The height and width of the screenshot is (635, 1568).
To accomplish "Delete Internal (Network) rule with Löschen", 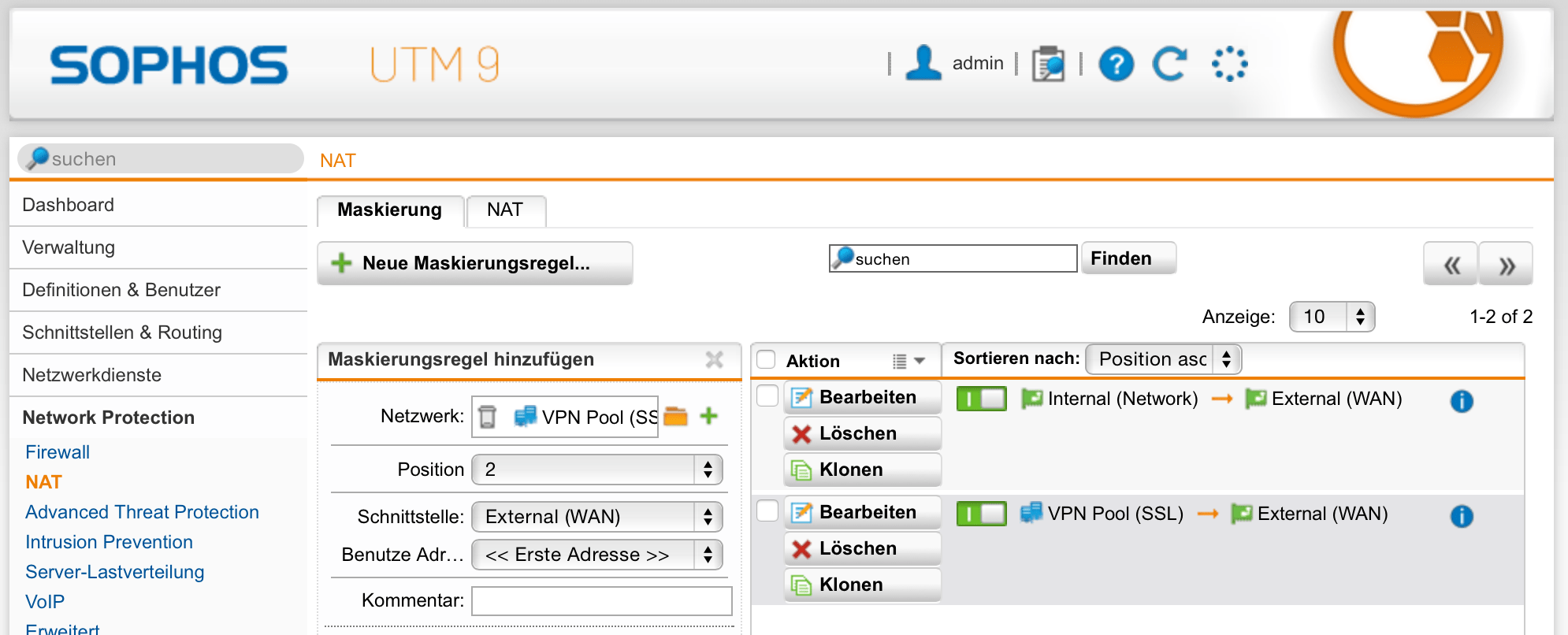I will [x=863, y=433].
